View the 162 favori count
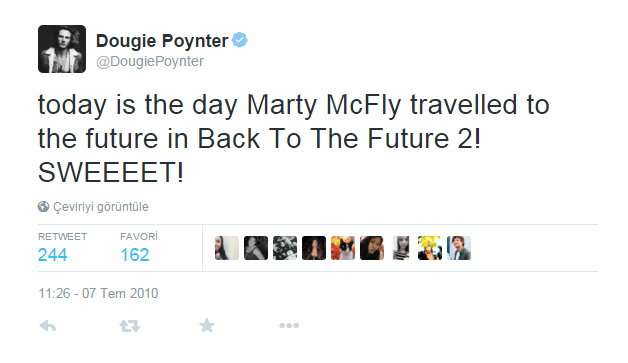 point(135,255)
